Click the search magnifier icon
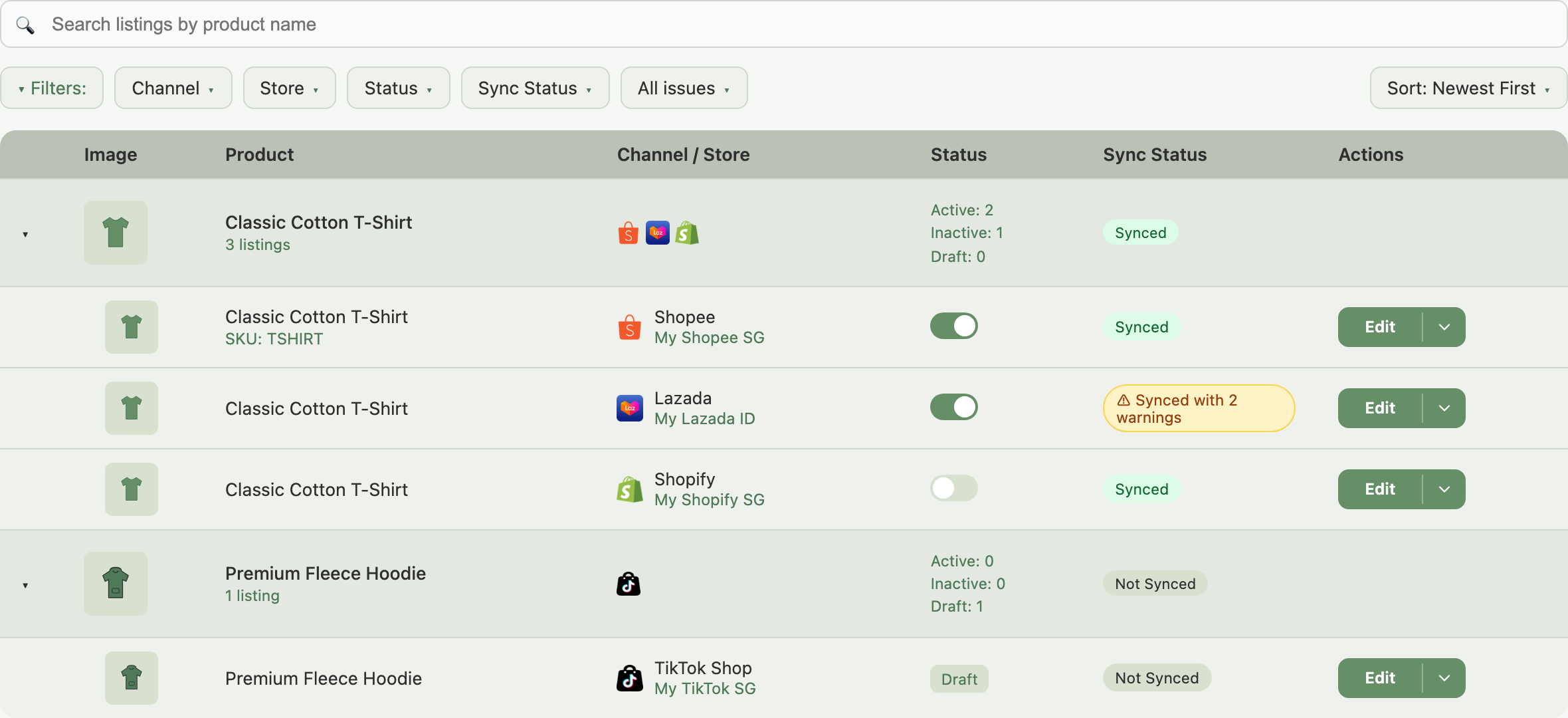Image resolution: width=1568 pixels, height=718 pixels. point(25,25)
